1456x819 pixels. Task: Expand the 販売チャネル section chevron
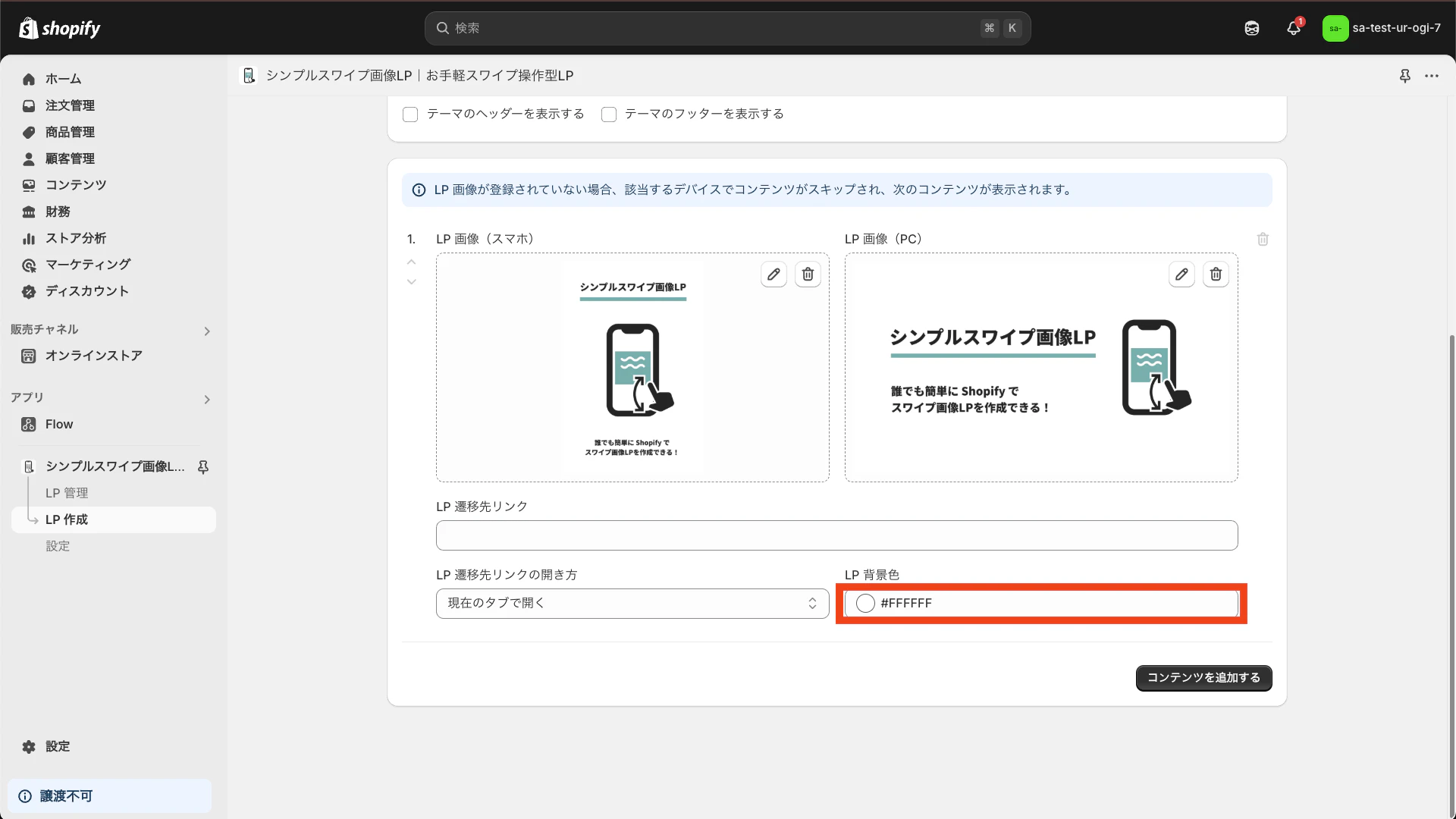207,331
